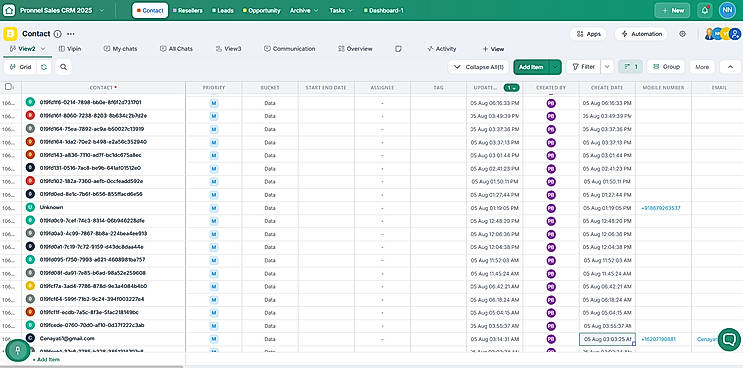
Task: Click the Filter button
Action: [x=584, y=67]
